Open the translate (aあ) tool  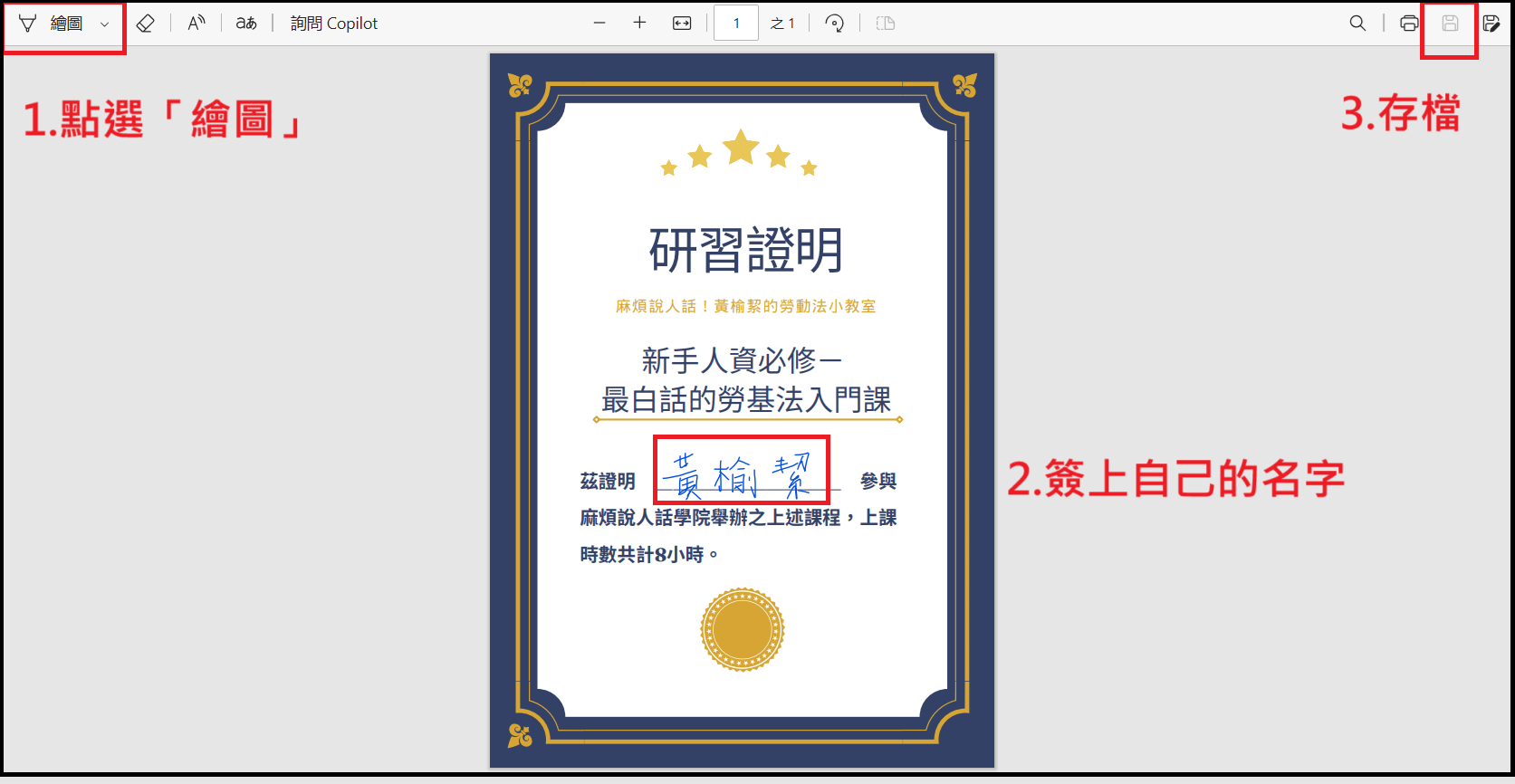246,24
